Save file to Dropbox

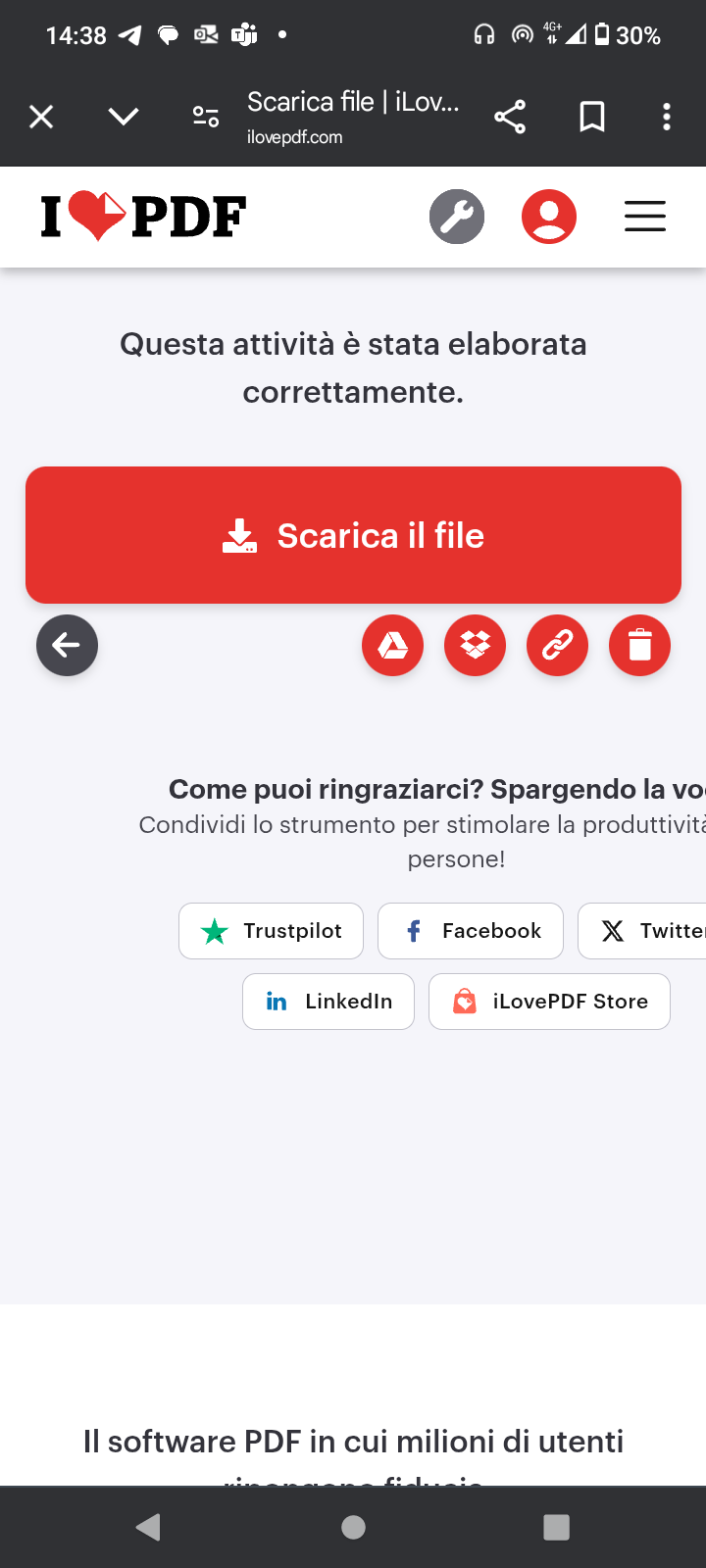pyautogui.click(x=476, y=646)
